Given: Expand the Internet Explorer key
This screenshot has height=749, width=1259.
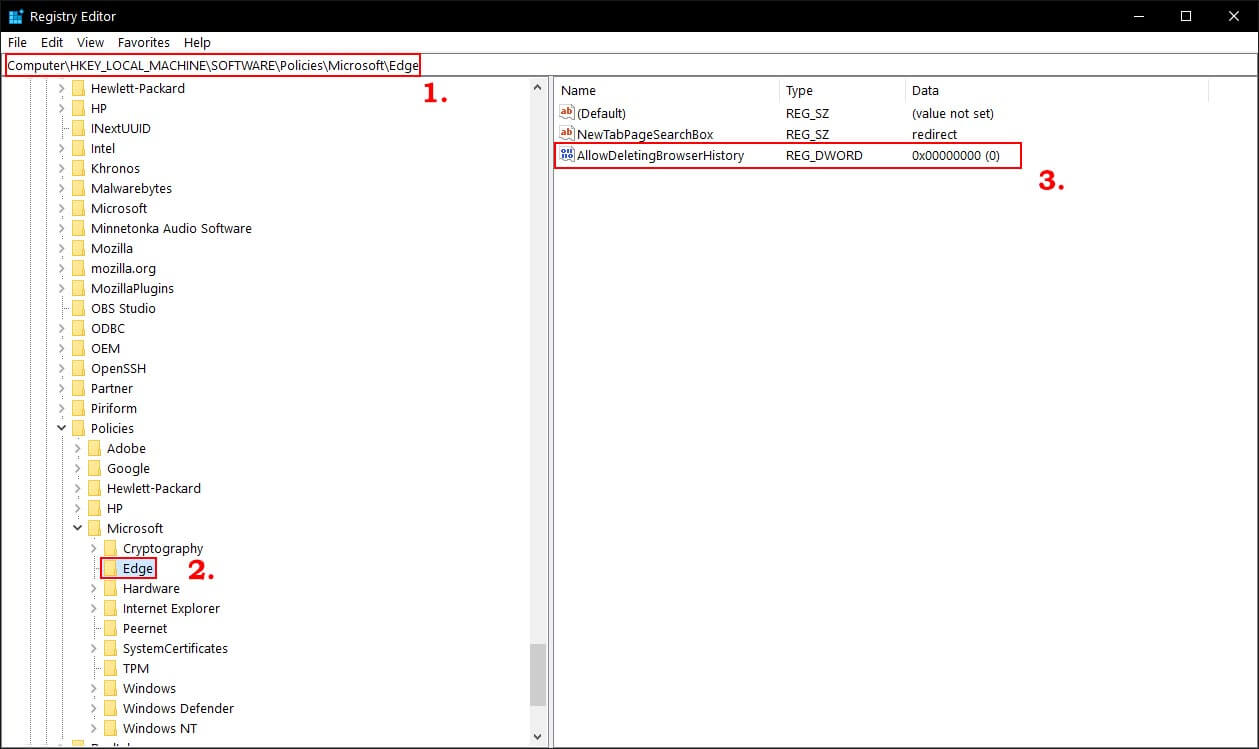Looking at the screenshot, I should click(x=94, y=608).
